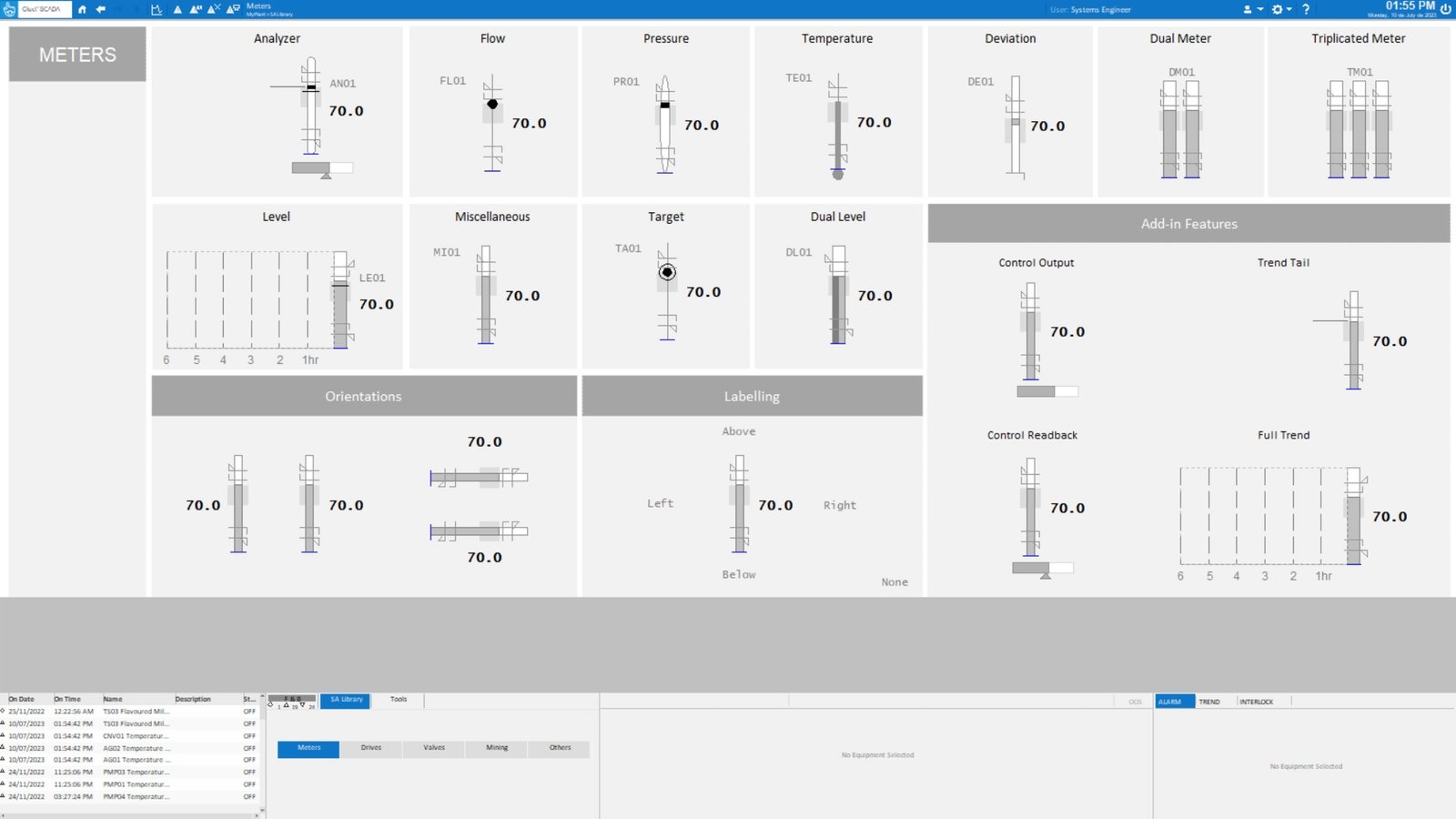Go to the Home screen

[x=82, y=9]
